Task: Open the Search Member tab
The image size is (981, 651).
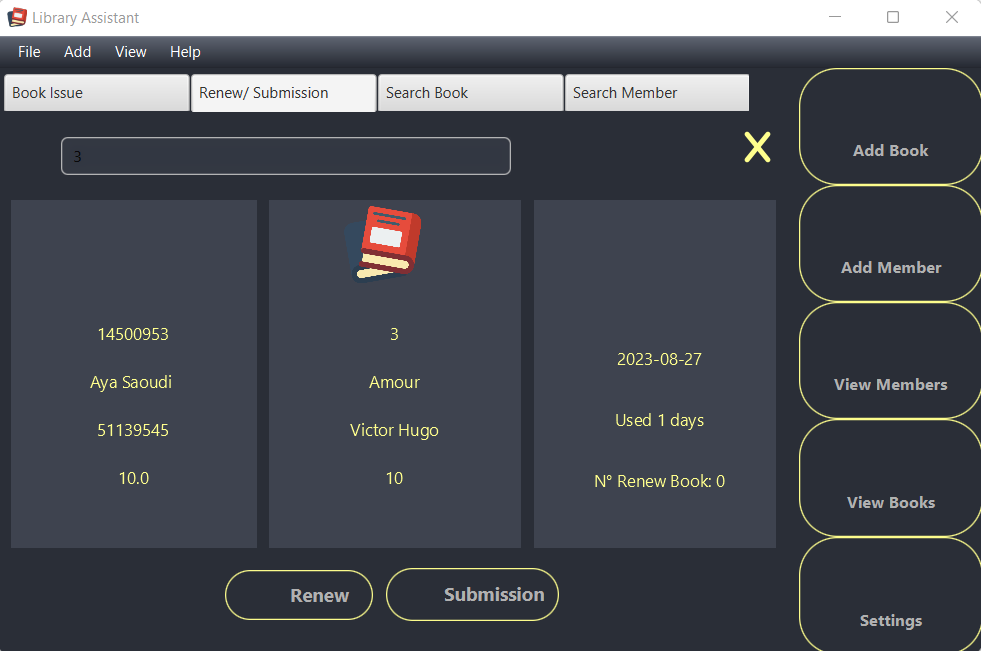Action: (657, 93)
